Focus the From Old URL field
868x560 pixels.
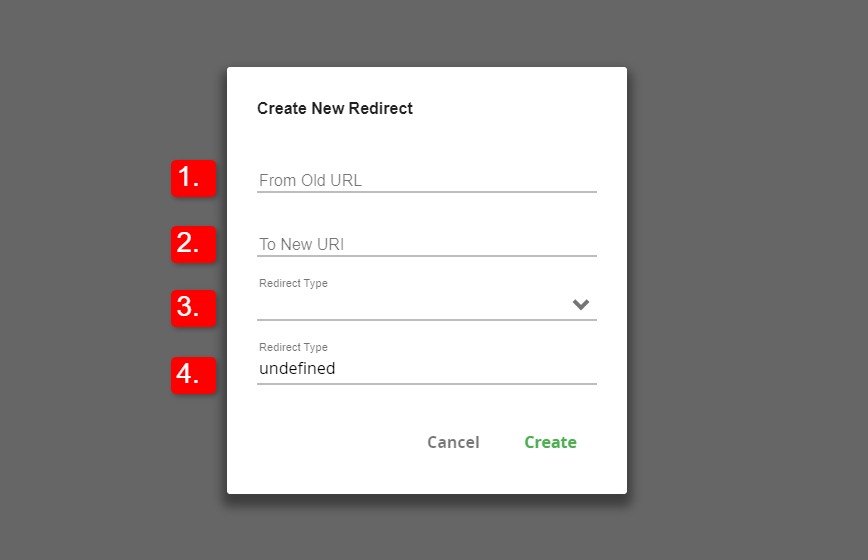coord(427,180)
